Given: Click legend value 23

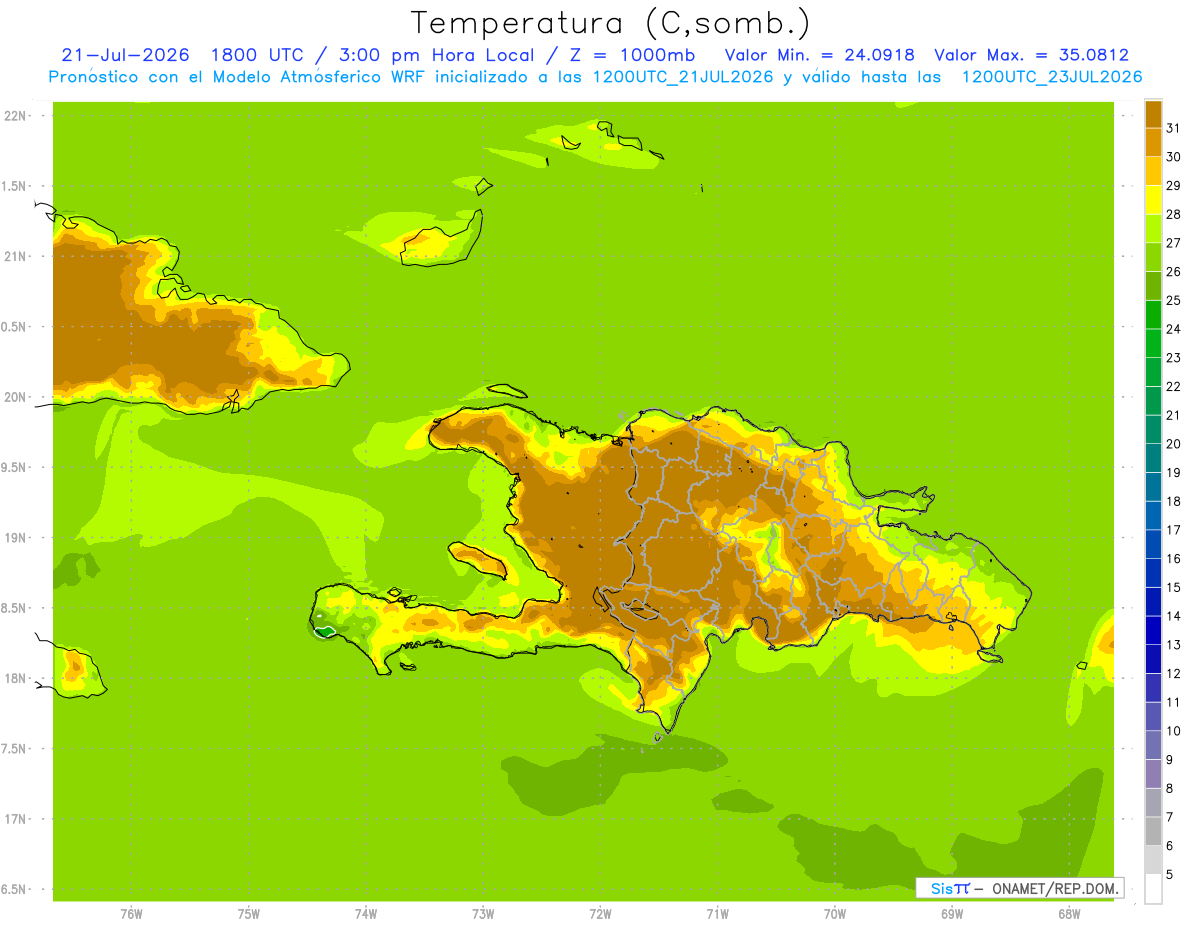Looking at the screenshot, I should pos(1173,358).
